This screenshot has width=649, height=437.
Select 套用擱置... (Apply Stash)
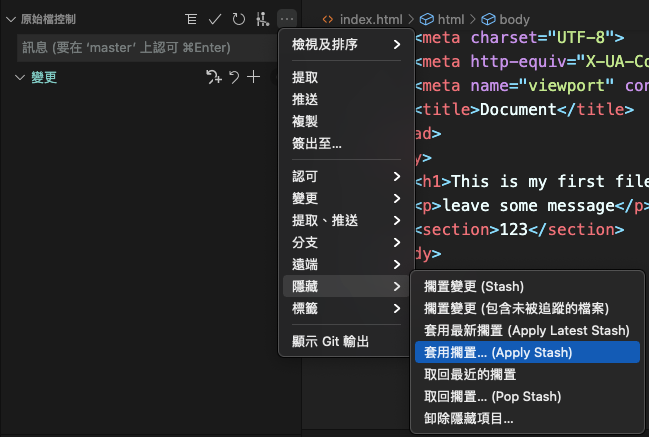click(x=527, y=352)
